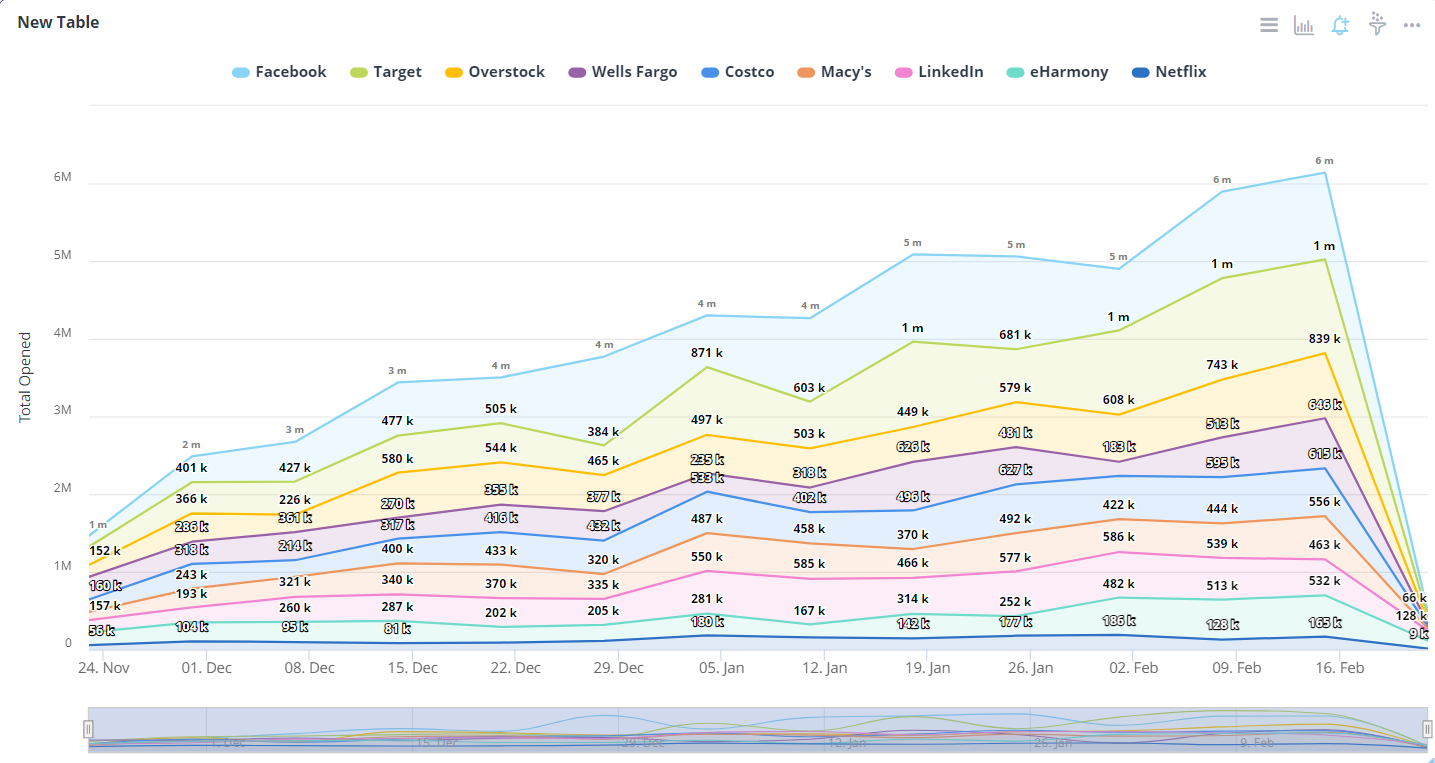Image resolution: width=1435 pixels, height=763 pixels.
Task: Click the bar chart type icon
Action: pyautogui.click(x=1304, y=25)
